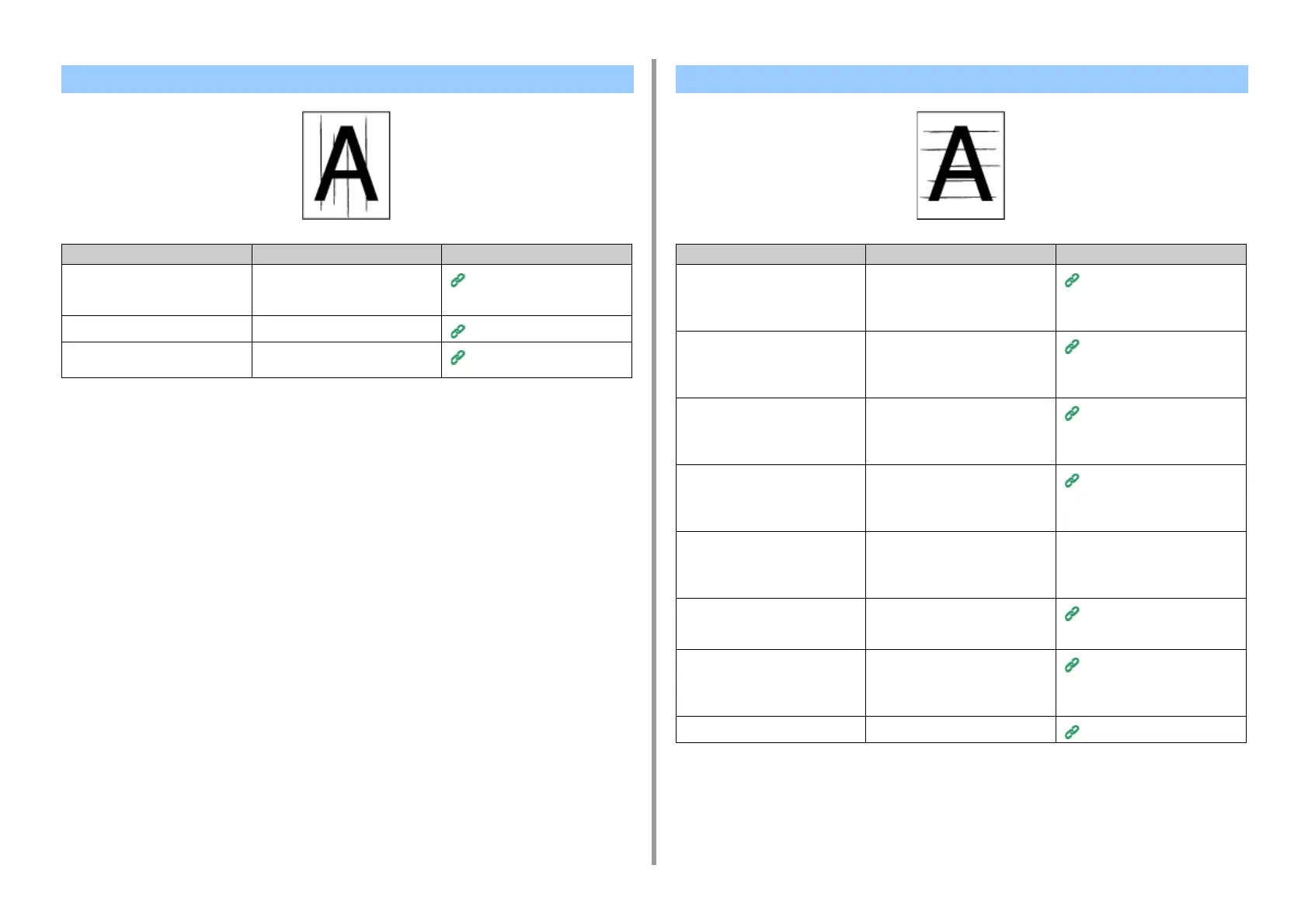The image size is (1308, 924).
Task: Select the vertical-streaks letter A sample image
Action: pyautogui.click(x=346, y=165)
